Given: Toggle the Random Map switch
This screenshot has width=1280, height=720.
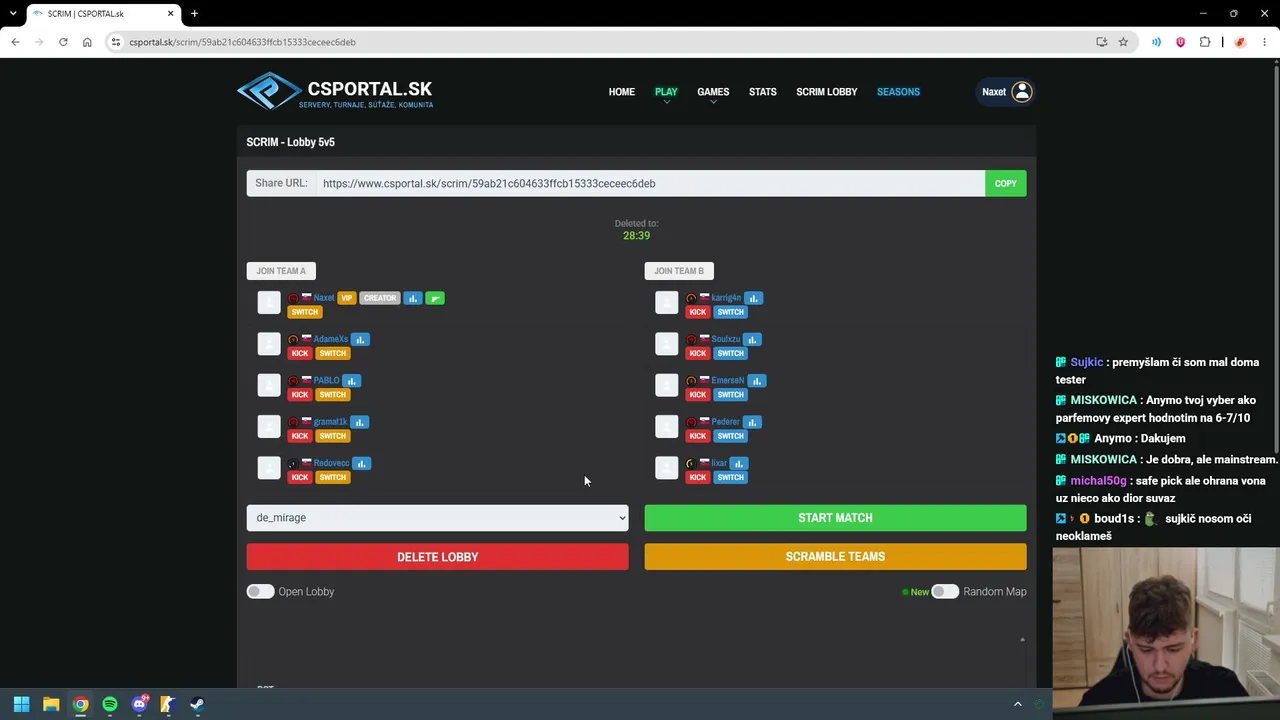Looking at the screenshot, I should point(945,592).
